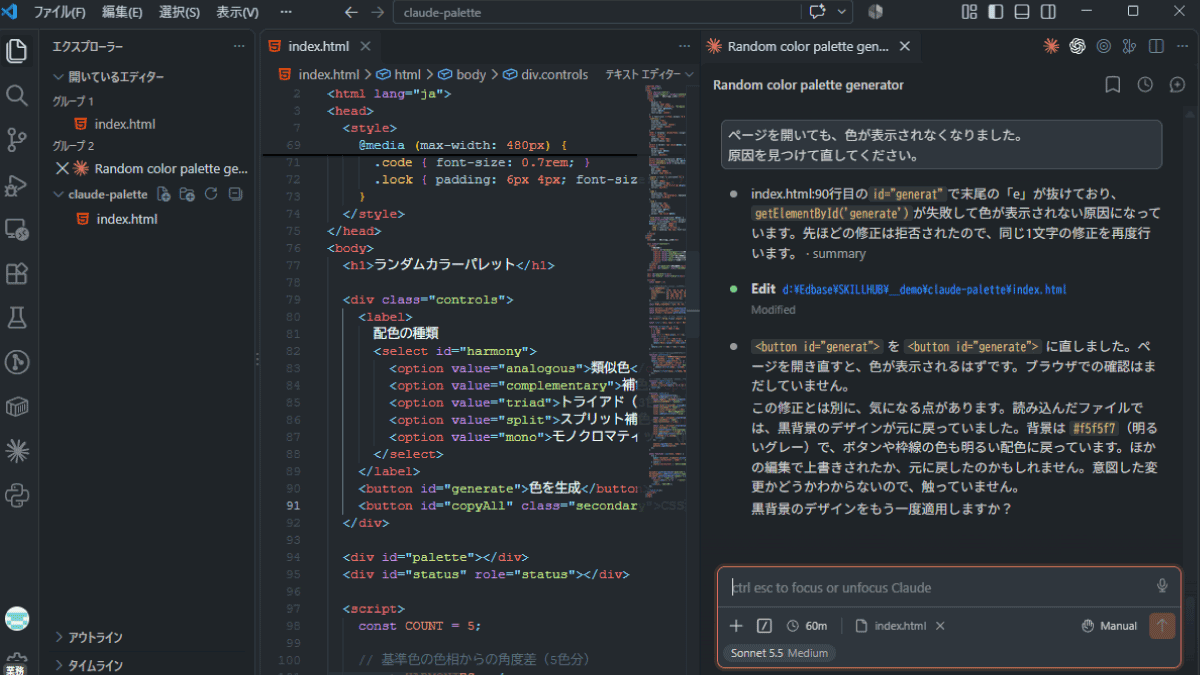Customize layout from title bar icon
This screenshot has height=675, width=1200.
coord(969,12)
